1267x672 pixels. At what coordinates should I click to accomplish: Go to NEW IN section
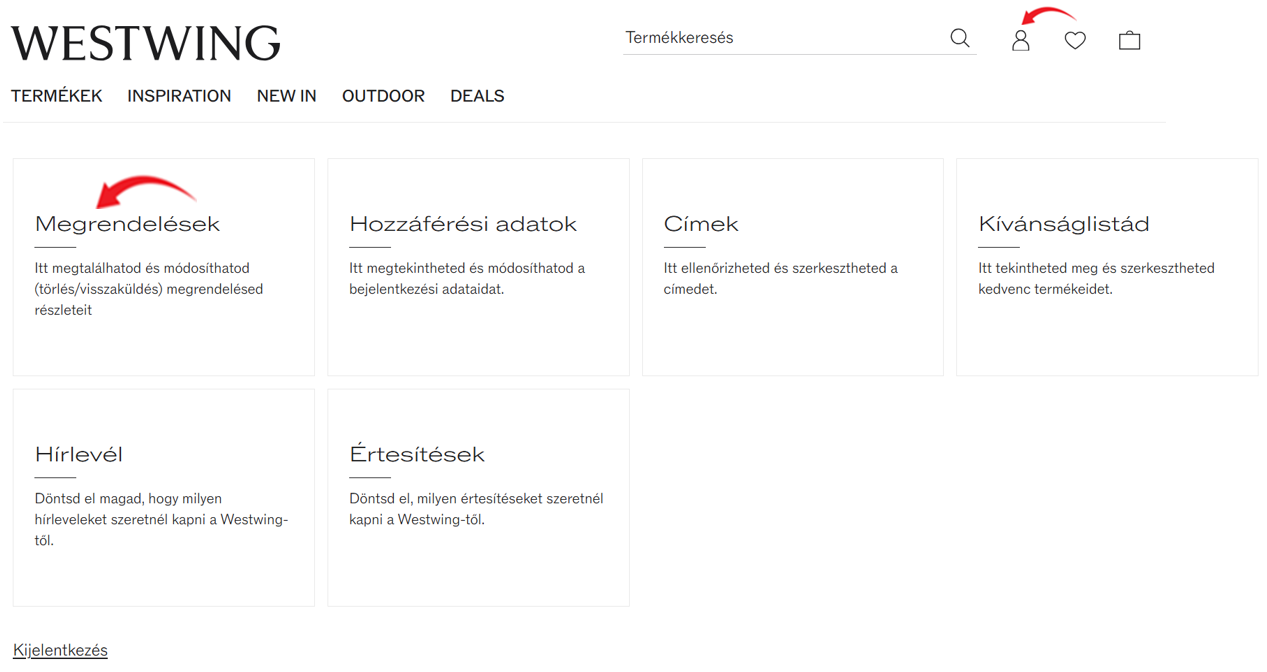(x=287, y=96)
